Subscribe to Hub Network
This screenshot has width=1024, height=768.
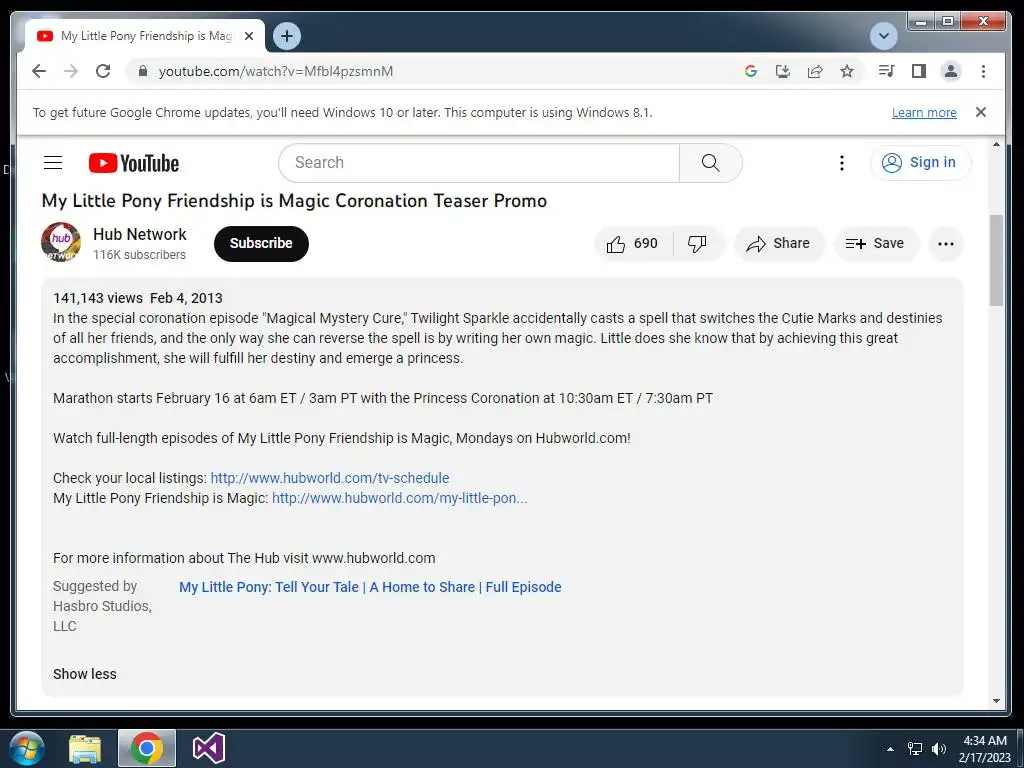click(x=261, y=244)
